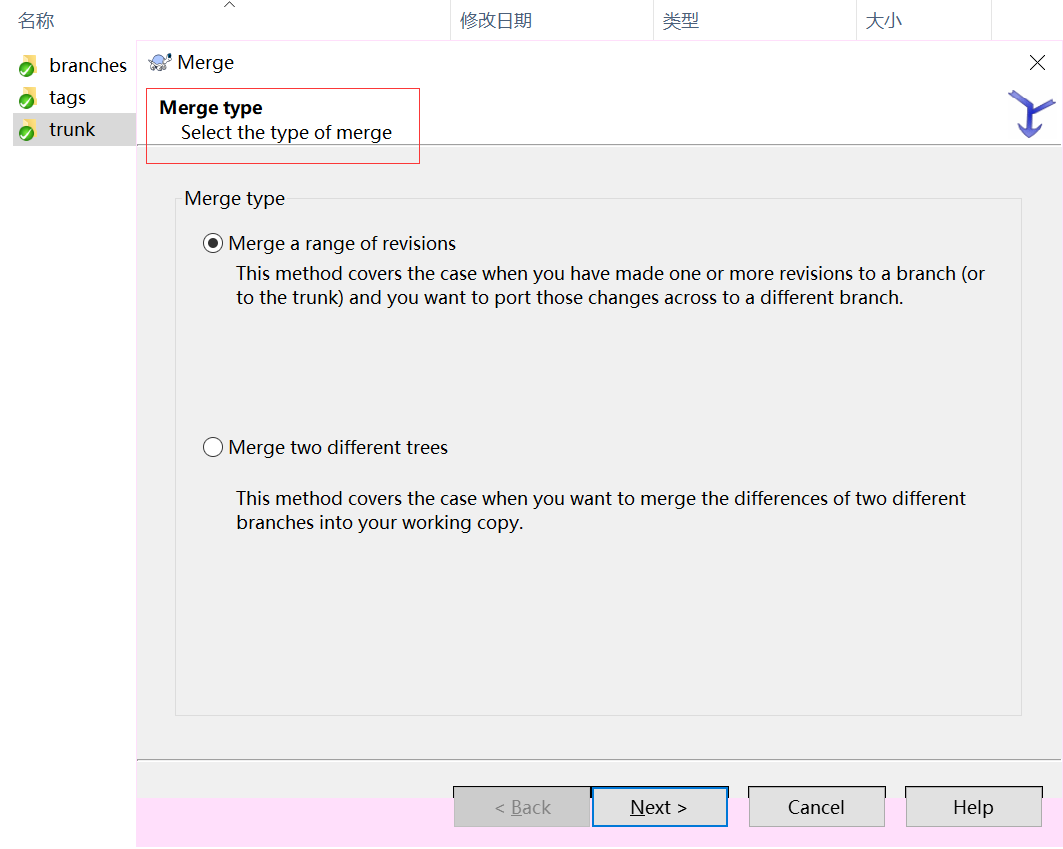Click the blue merge arrows icon

tap(1030, 113)
